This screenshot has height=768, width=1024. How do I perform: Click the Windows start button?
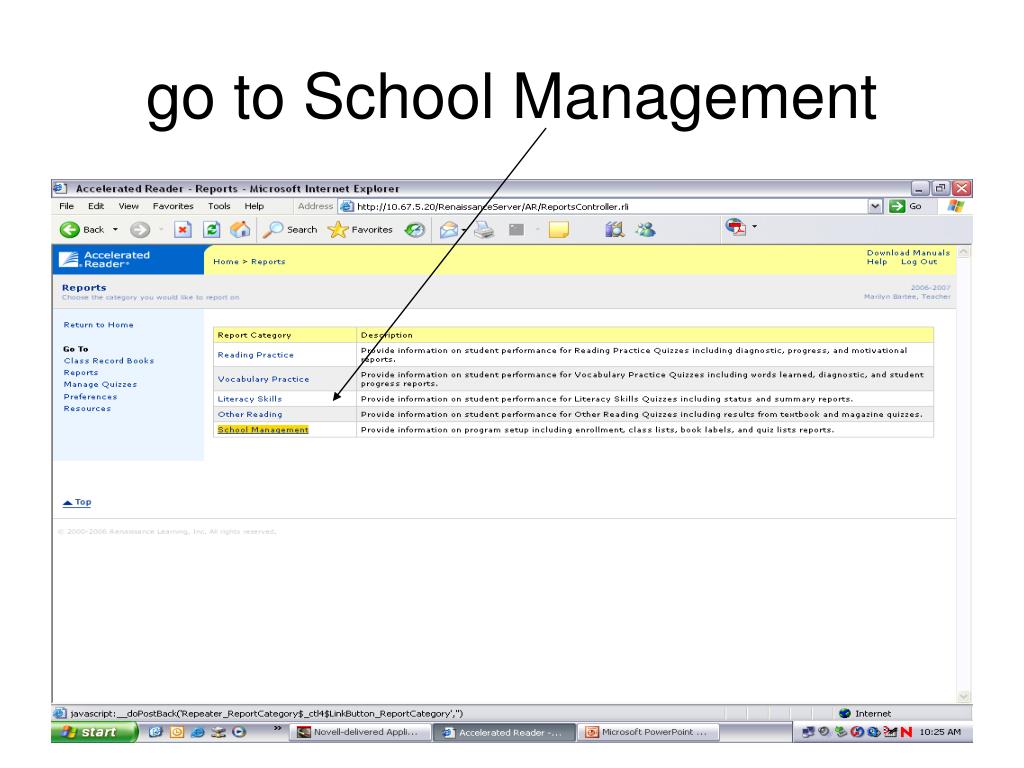pos(95,732)
